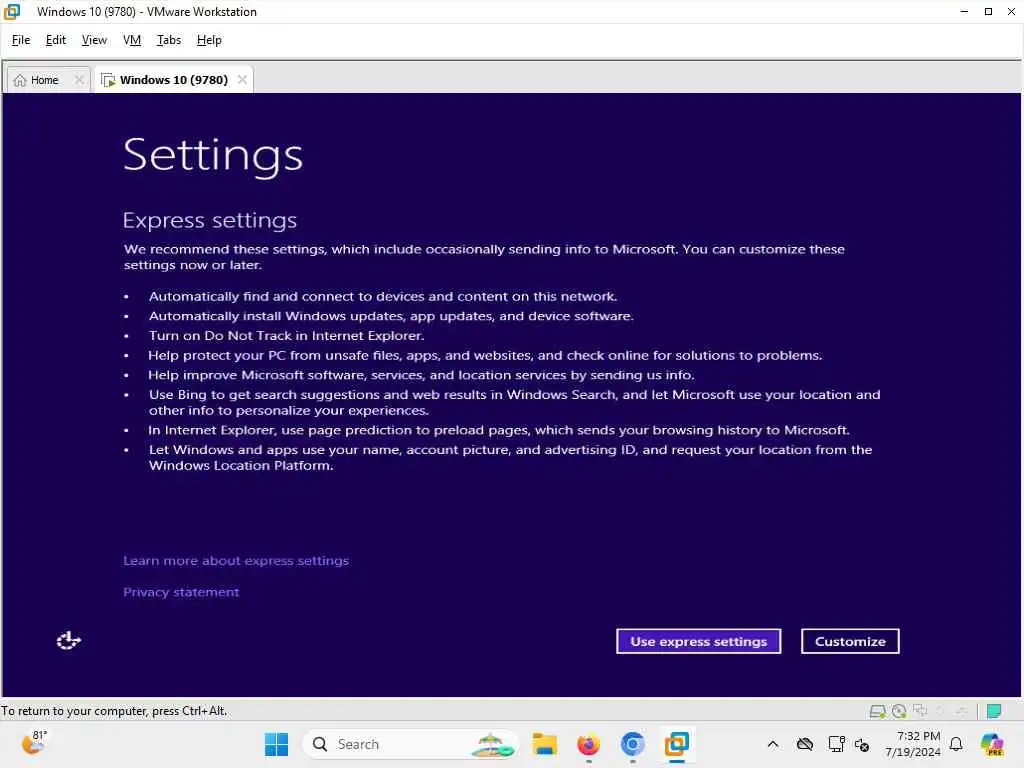Open the File menu

click(x=21, y=40)
